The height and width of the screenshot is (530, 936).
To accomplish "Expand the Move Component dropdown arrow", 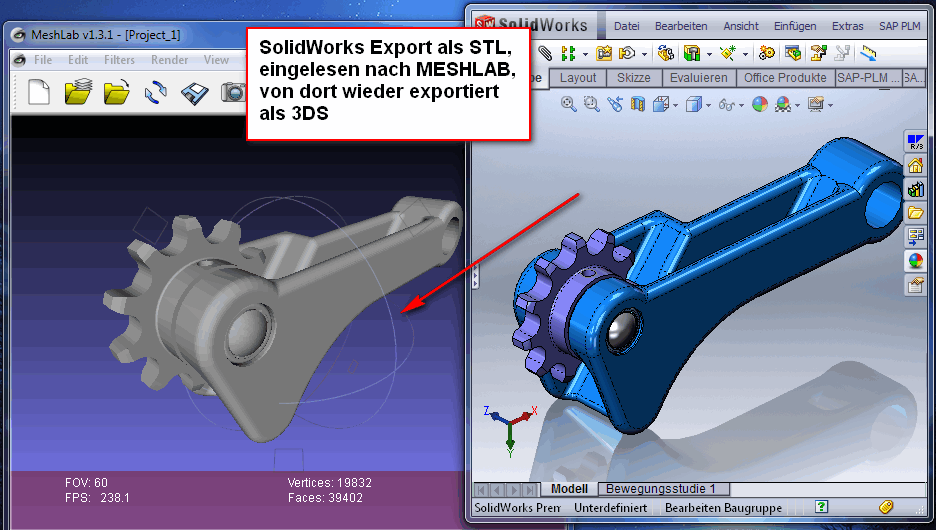I will tap(644, 54).
